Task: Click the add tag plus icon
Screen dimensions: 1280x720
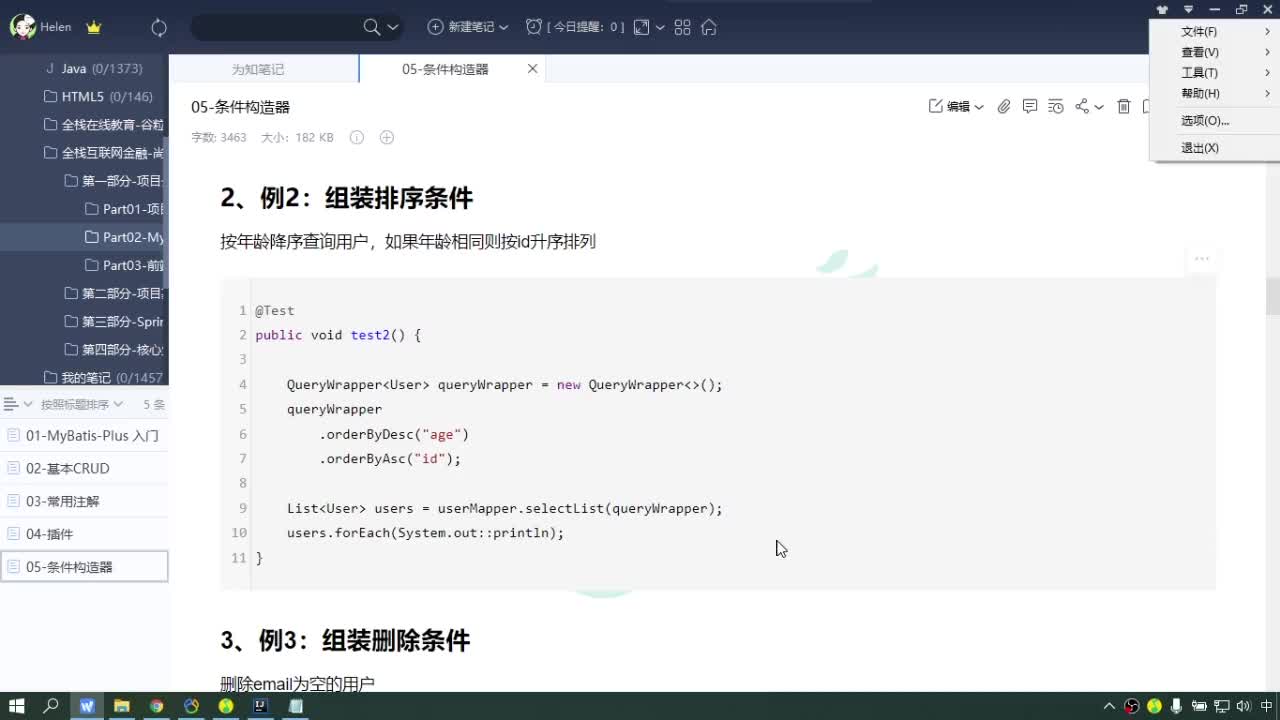Action: coord(387,137)
